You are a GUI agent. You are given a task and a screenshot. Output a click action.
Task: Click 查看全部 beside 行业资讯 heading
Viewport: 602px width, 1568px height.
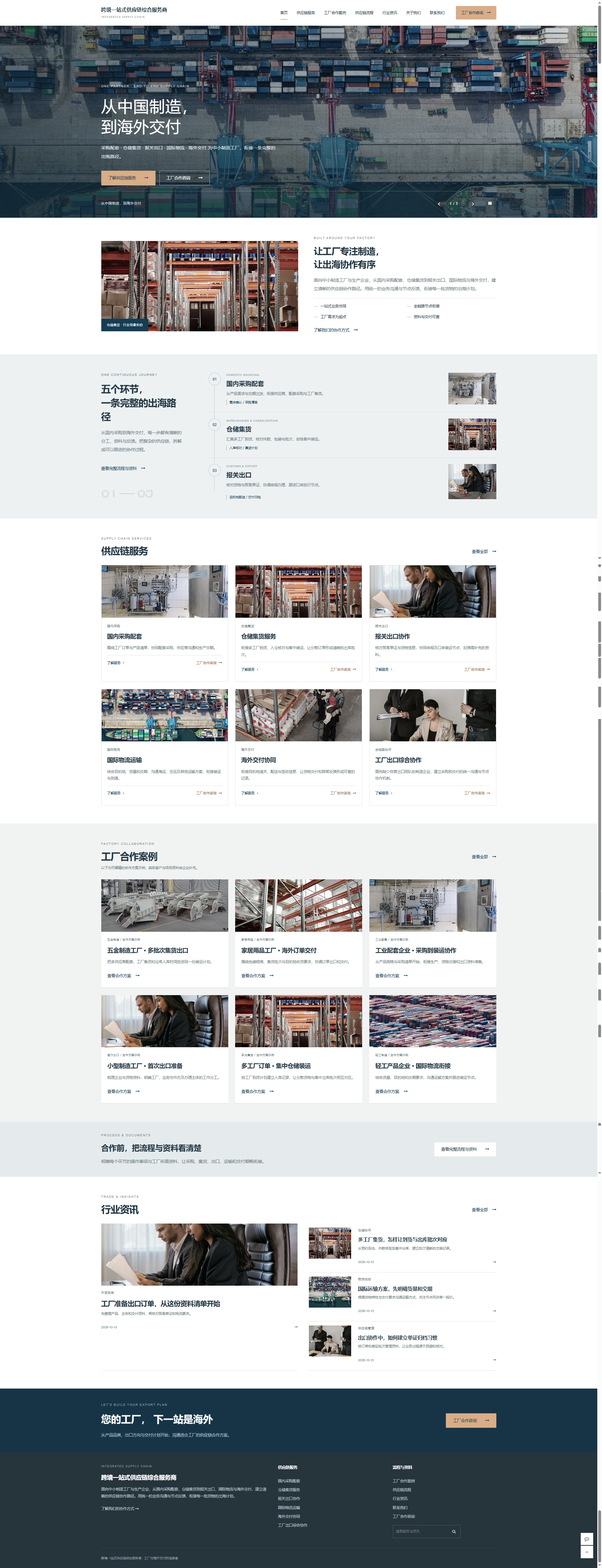click(x=483, y=1209)
